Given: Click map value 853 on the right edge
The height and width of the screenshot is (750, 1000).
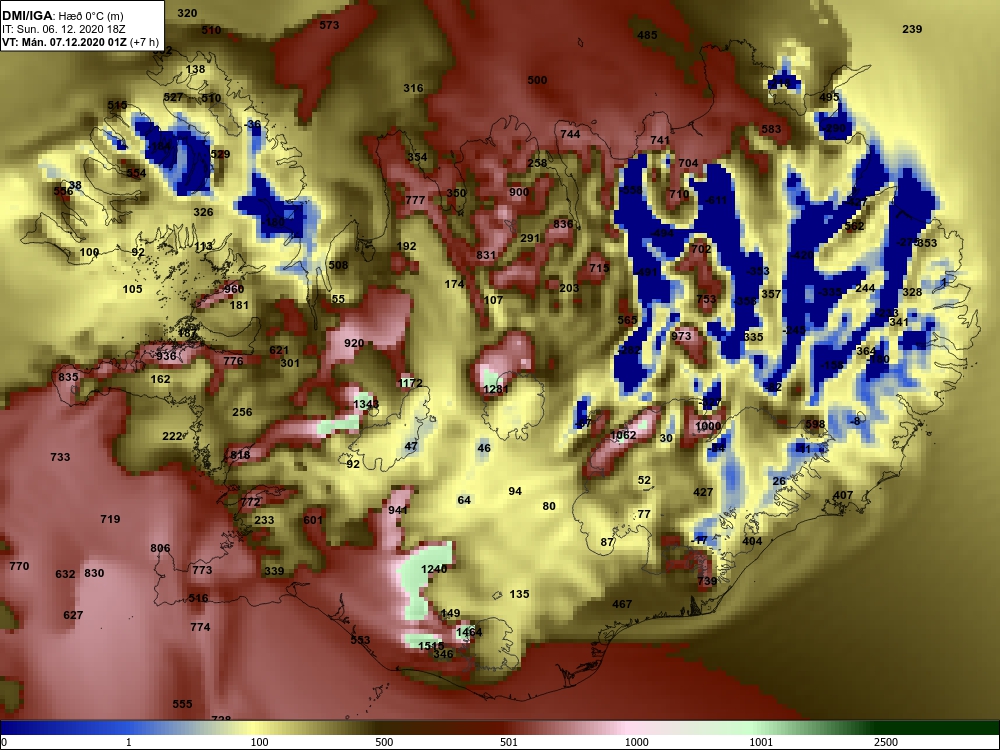Looking at the screenshot, I should click(x=928, y=243).
